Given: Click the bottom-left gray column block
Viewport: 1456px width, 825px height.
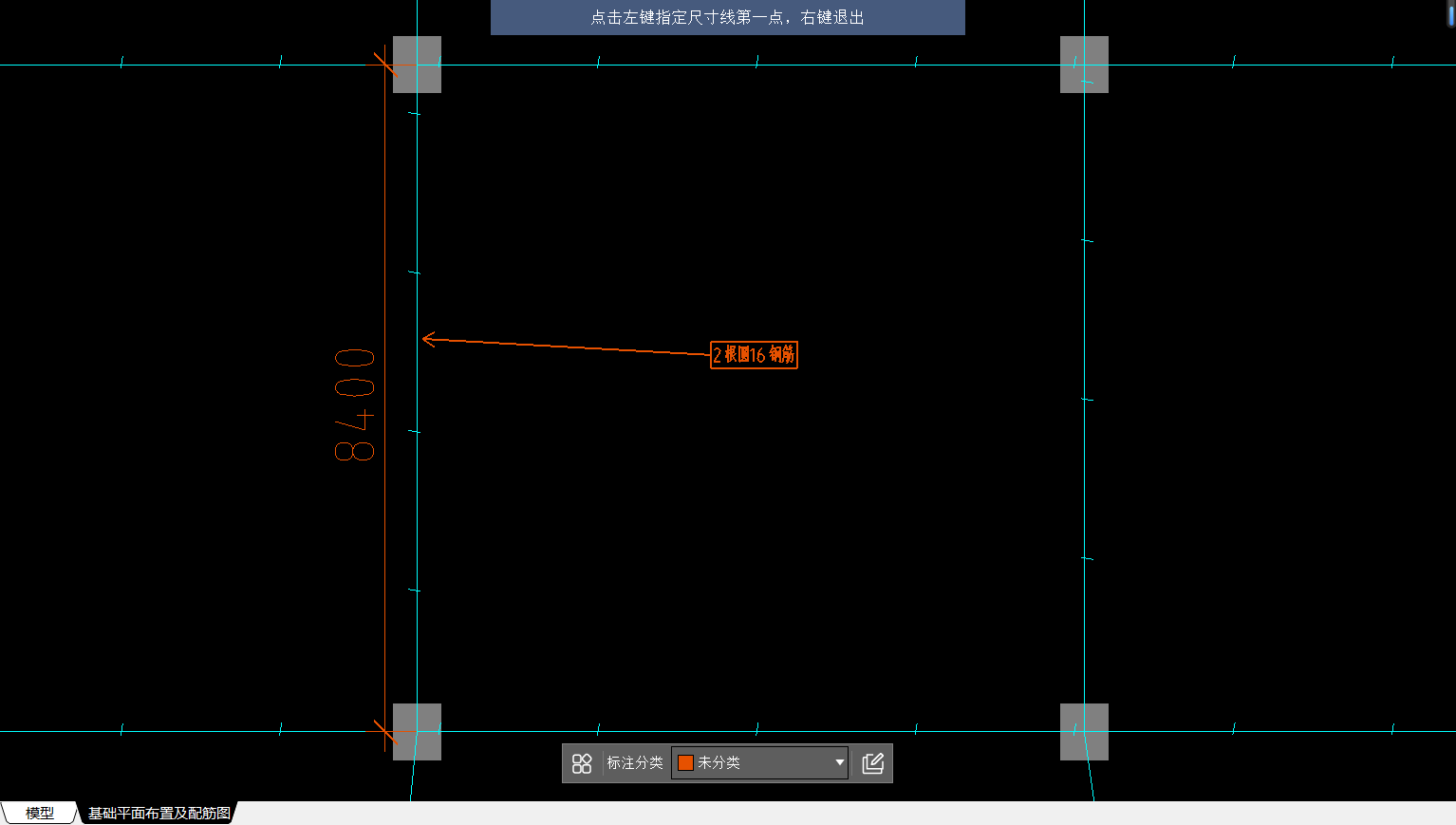Looking at the screenshot, I should coord(418,732).
